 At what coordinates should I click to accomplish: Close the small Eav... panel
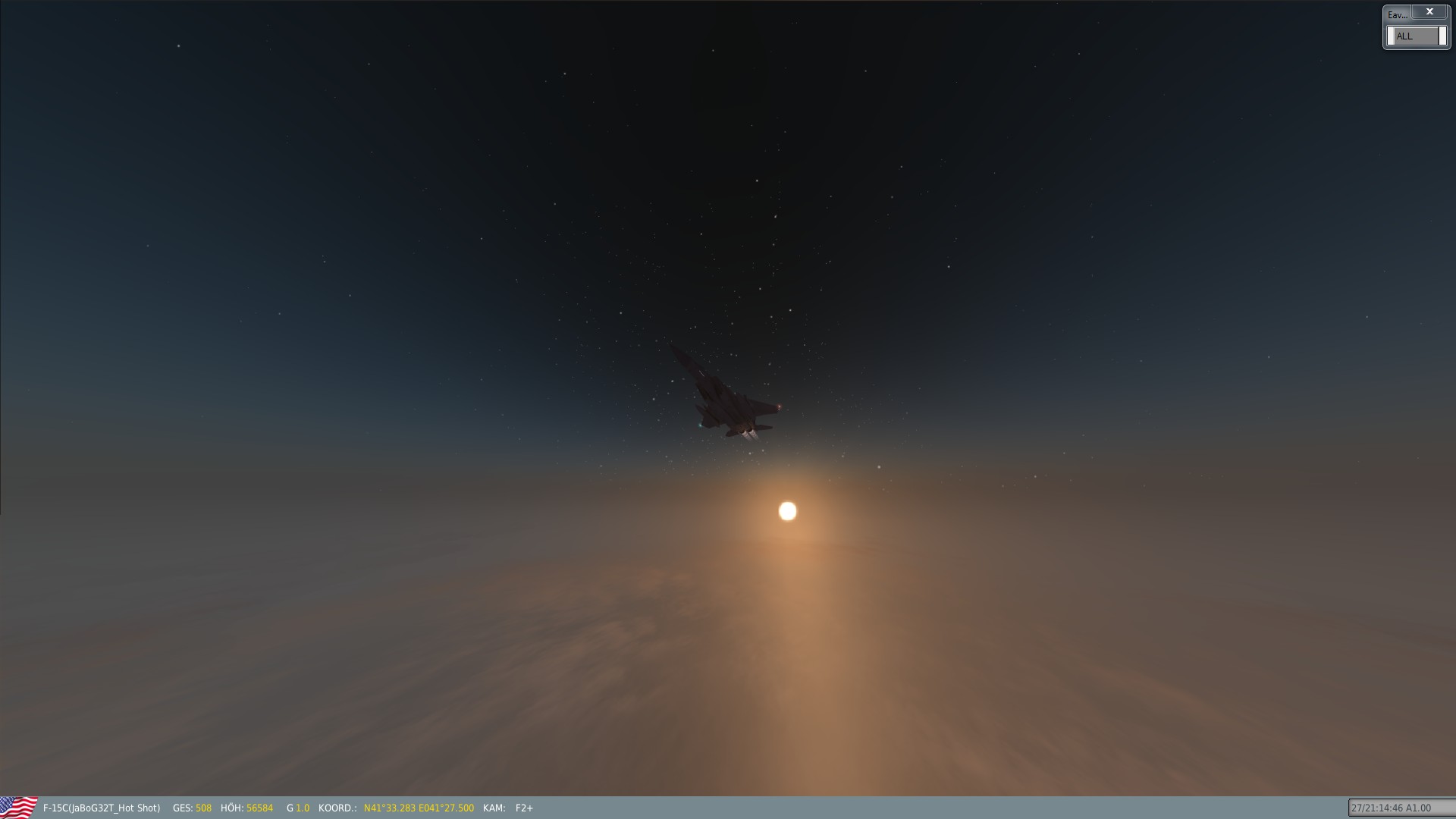click(1429, 12)
